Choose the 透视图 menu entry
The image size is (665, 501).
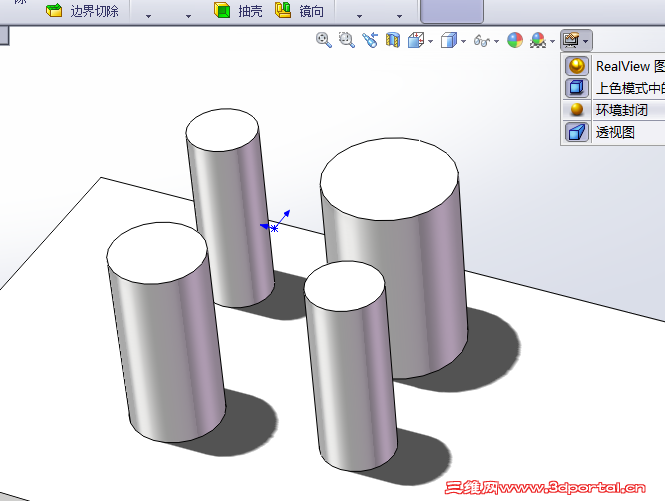click(x=614, y=132)
